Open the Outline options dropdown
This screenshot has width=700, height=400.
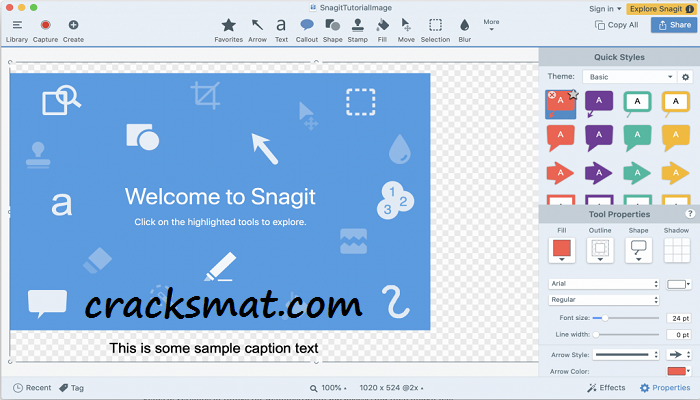click(600, 250)
